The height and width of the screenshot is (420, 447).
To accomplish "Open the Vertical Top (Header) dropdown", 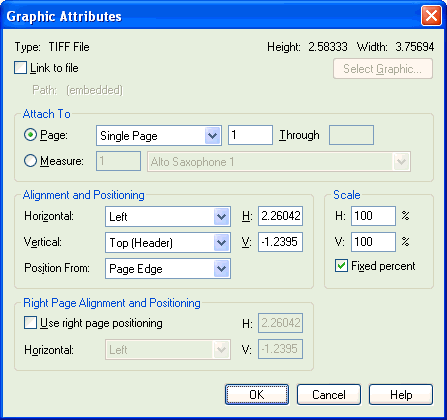I will [168, 242].
